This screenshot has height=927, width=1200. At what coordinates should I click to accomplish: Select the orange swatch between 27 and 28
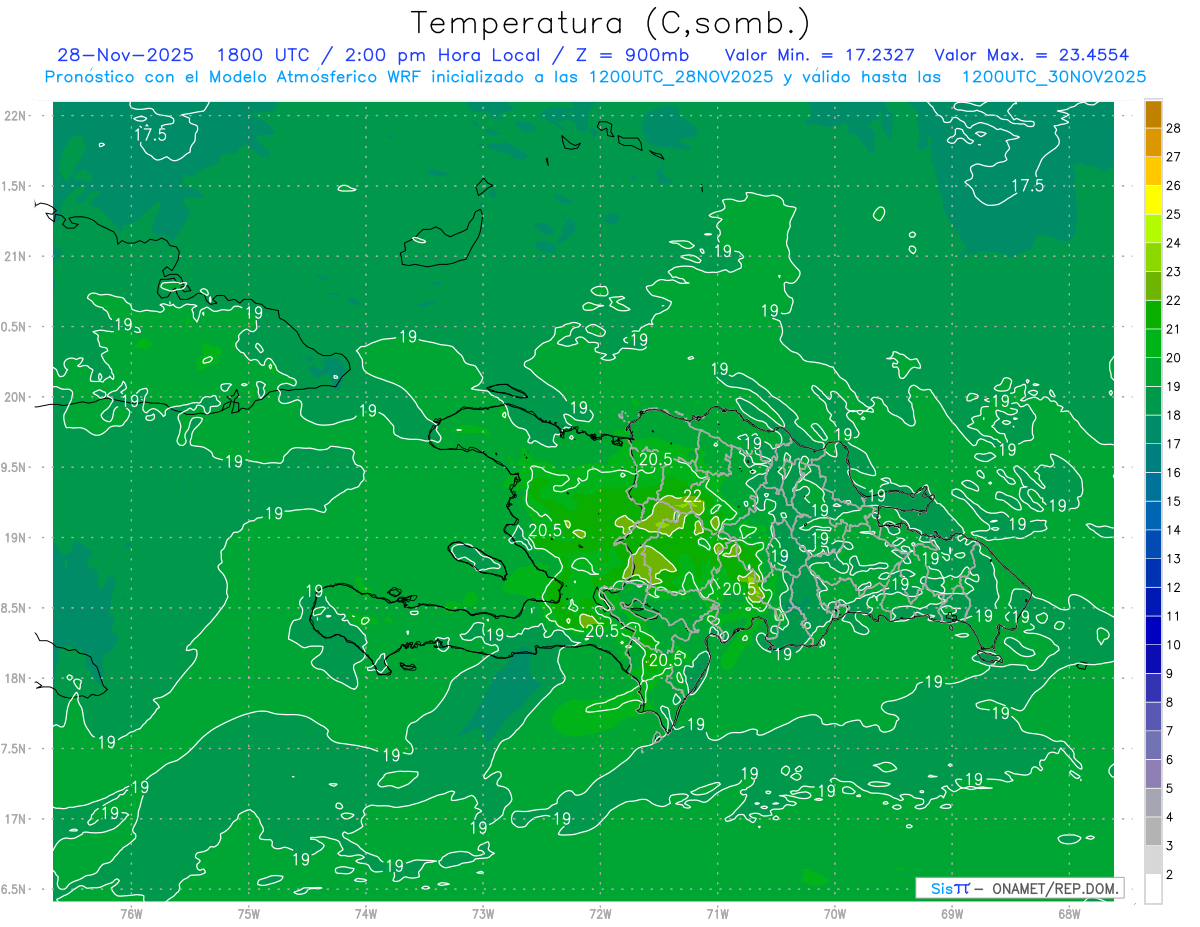(x=1153, y=142)
